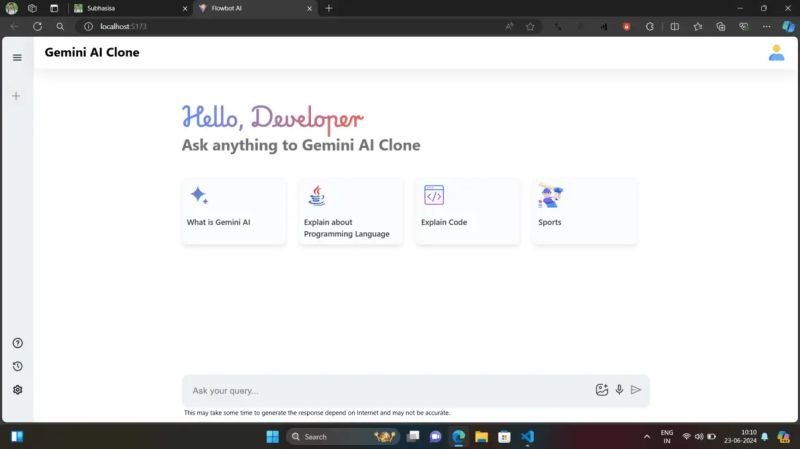Click the site information icon in the address bar

pos(88,27)
